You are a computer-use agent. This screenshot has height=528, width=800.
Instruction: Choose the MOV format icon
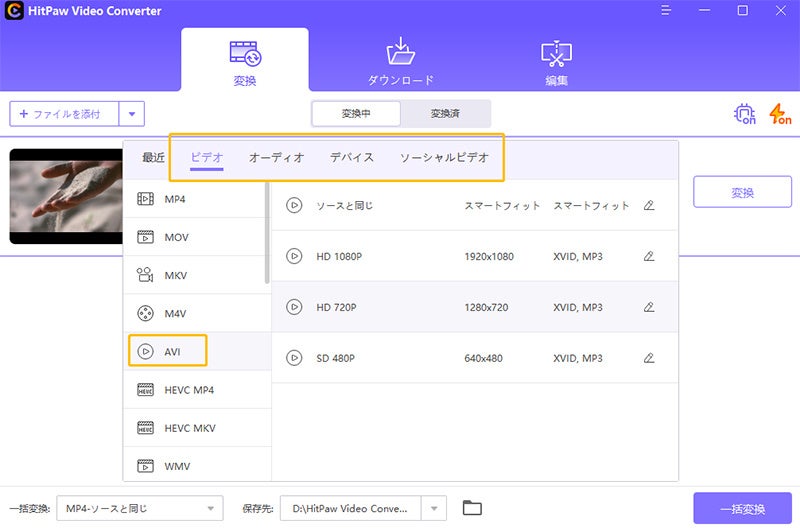(x=145, y=237)
